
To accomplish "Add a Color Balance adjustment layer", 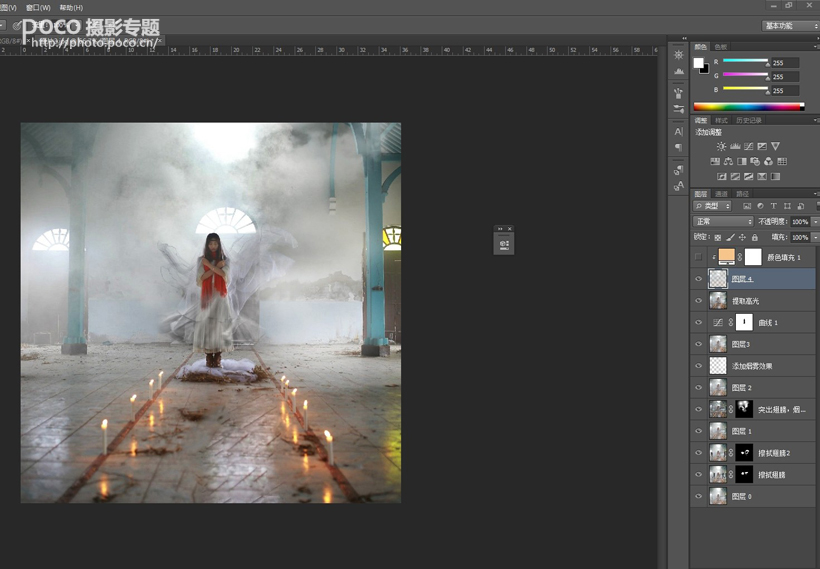I will pos(728,162).
